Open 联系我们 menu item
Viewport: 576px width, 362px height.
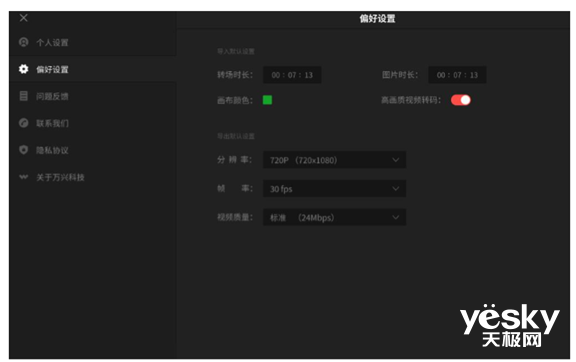click(x=93, y=123)
